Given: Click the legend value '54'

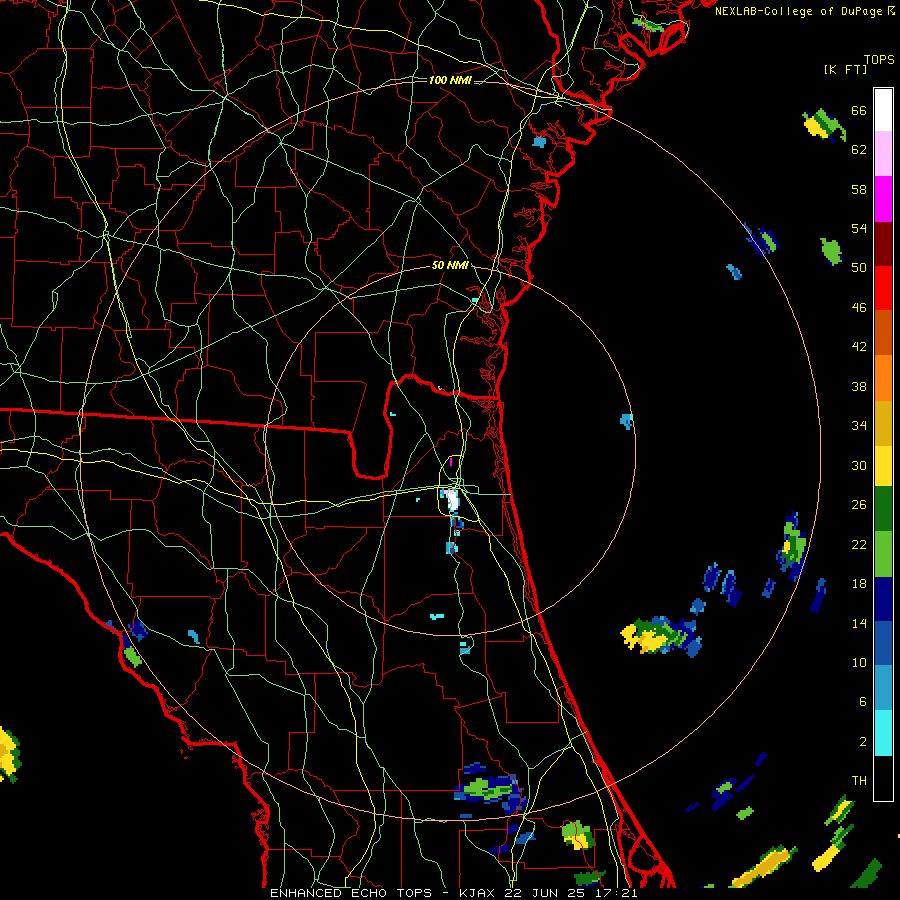Looking at the screenshot, I should pyautogui.click(x=859, y=228).
